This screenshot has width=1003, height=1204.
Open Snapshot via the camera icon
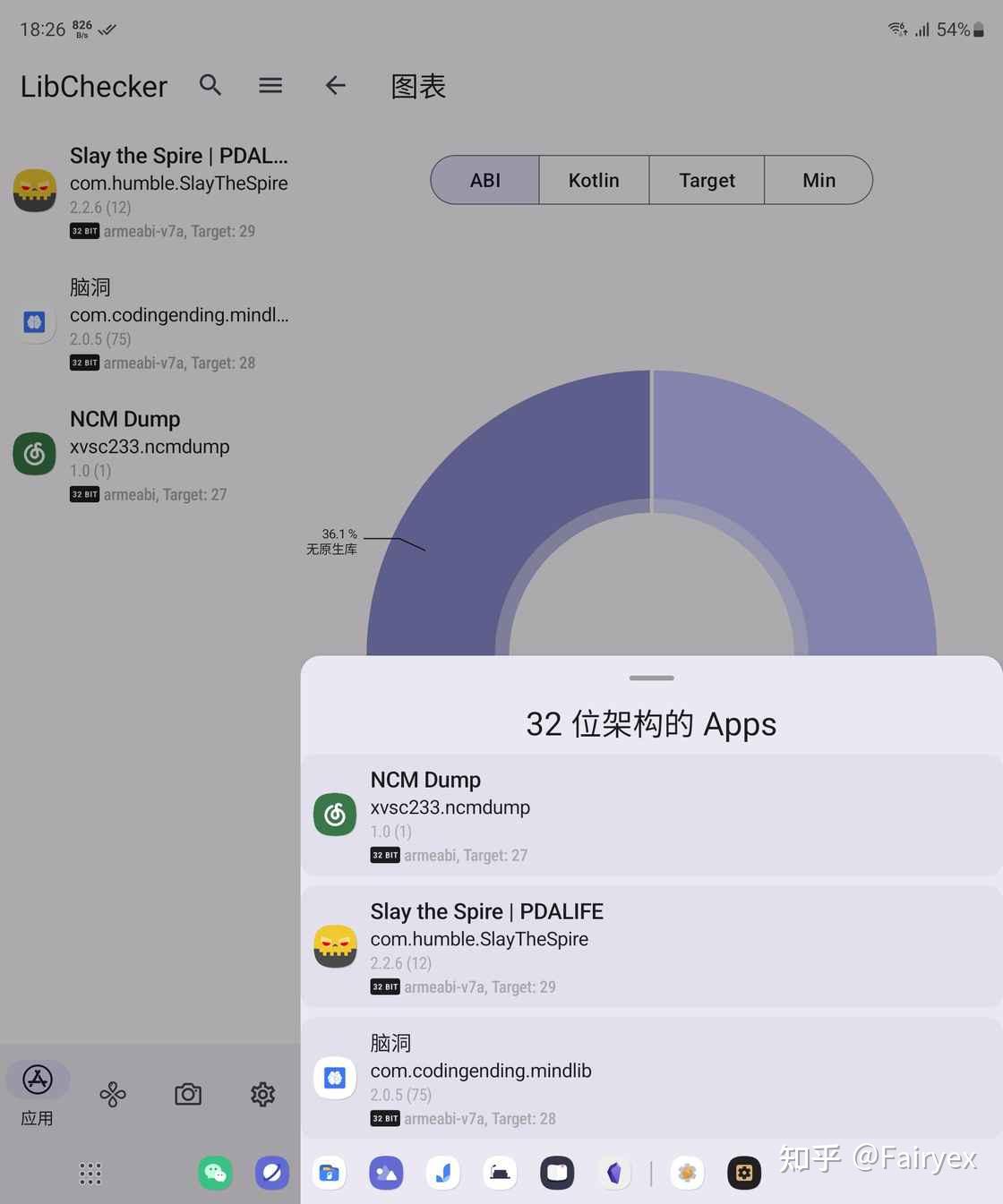(x=188, y=1094)
